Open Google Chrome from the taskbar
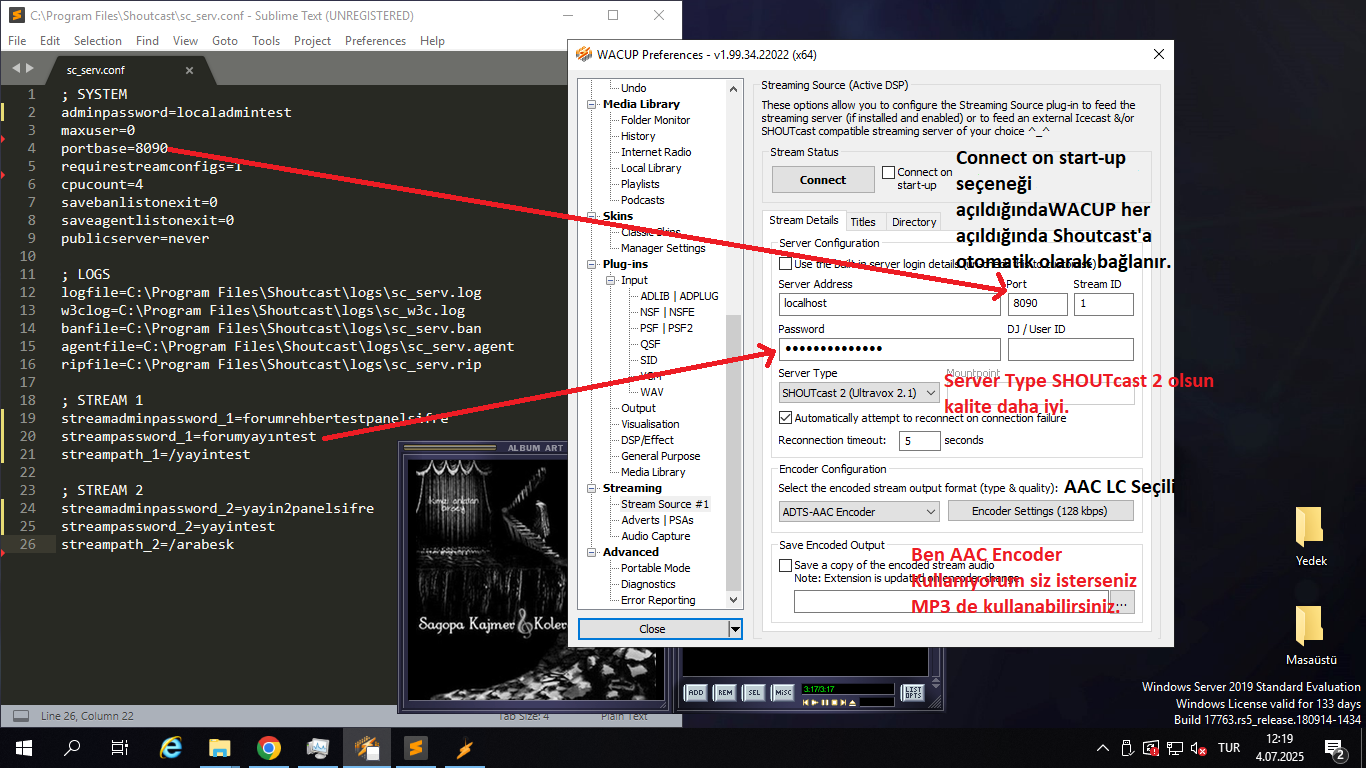The width and height of the screenshot is (1366, 768). point(269,747)
